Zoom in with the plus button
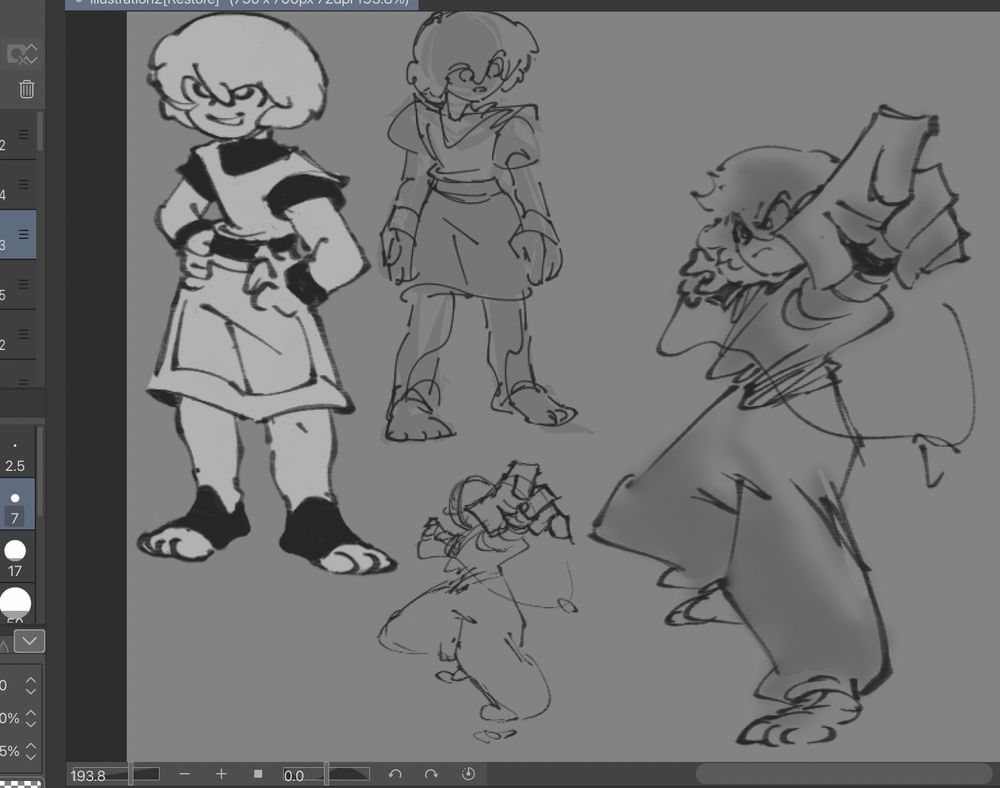 click(221, 774)
